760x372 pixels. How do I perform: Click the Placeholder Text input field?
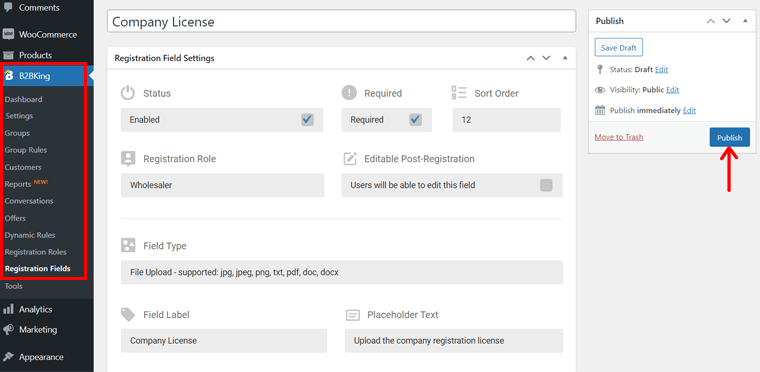click(454, 340)
